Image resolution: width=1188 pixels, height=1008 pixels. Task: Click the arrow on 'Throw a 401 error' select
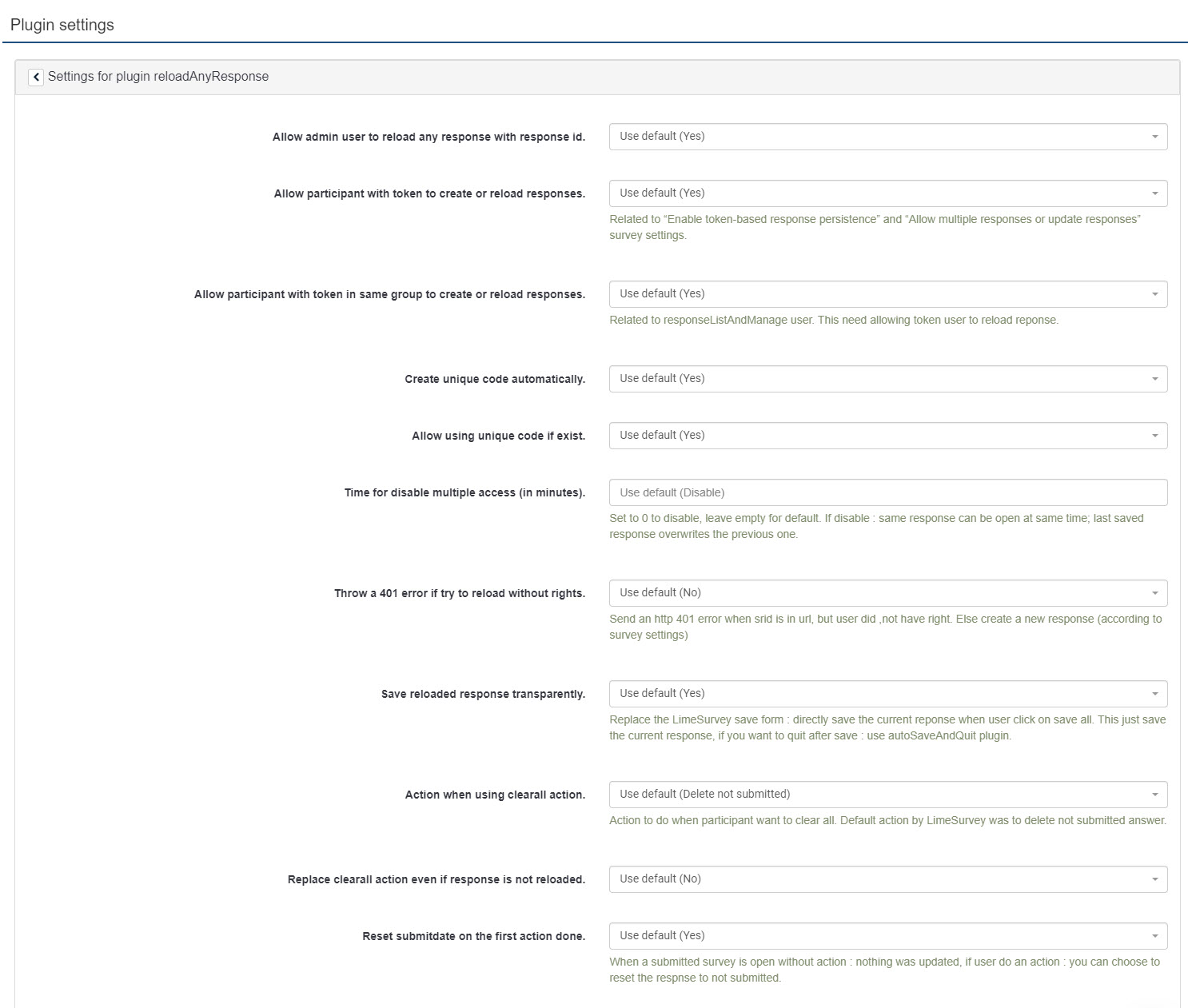1154,593
